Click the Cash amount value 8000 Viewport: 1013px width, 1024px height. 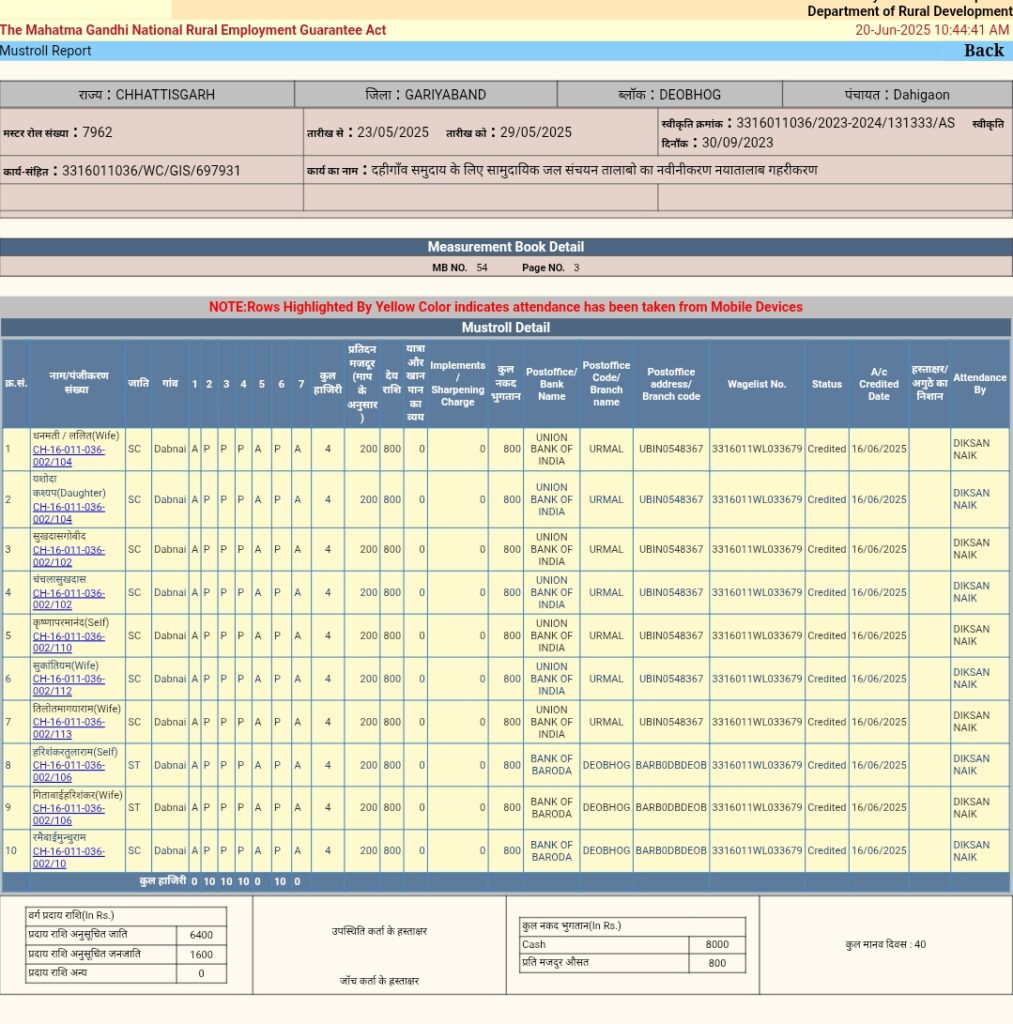coord(716,944)
